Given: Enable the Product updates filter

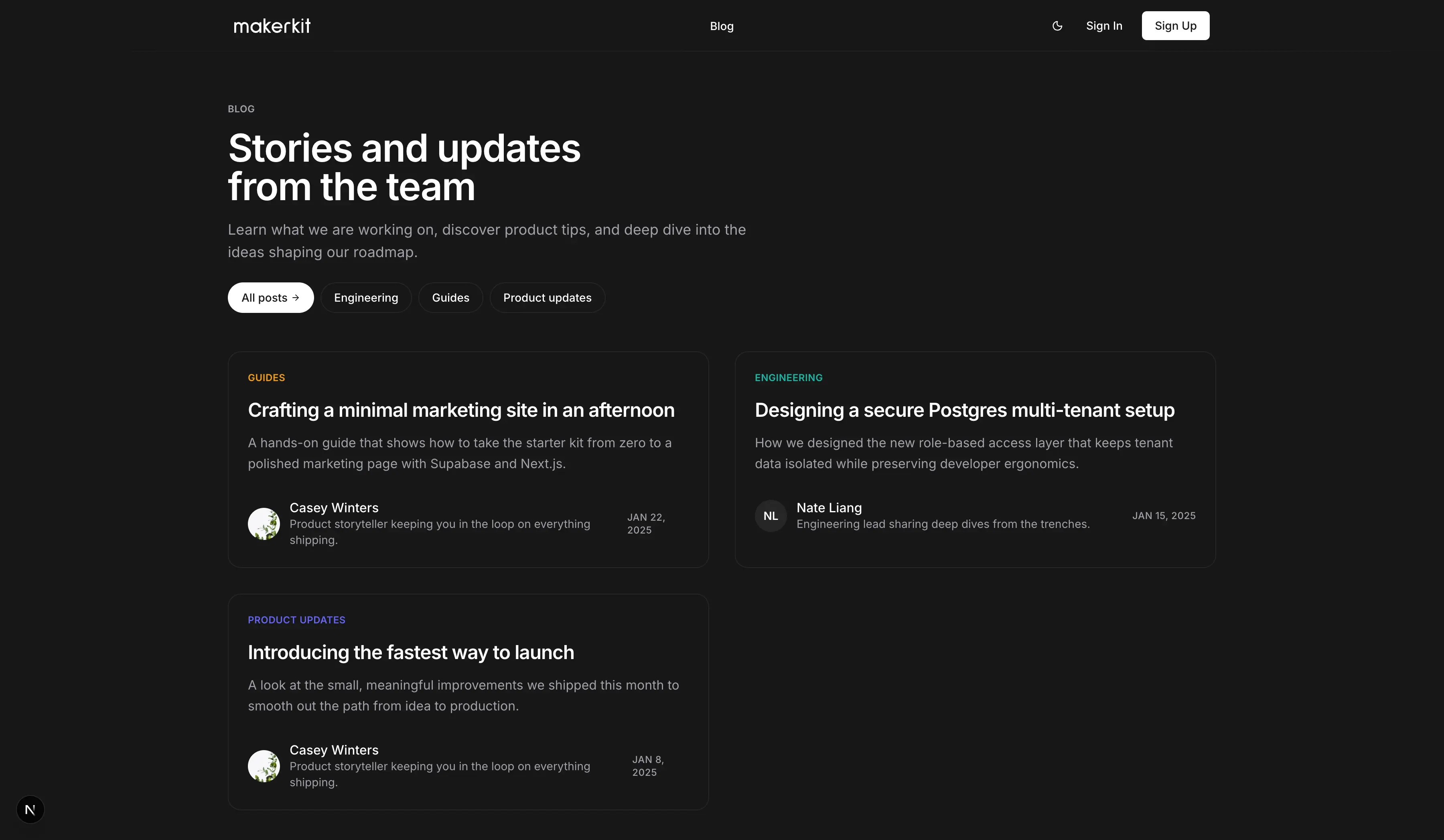Looking at the screenshot, I should click(x=547, y=297).
